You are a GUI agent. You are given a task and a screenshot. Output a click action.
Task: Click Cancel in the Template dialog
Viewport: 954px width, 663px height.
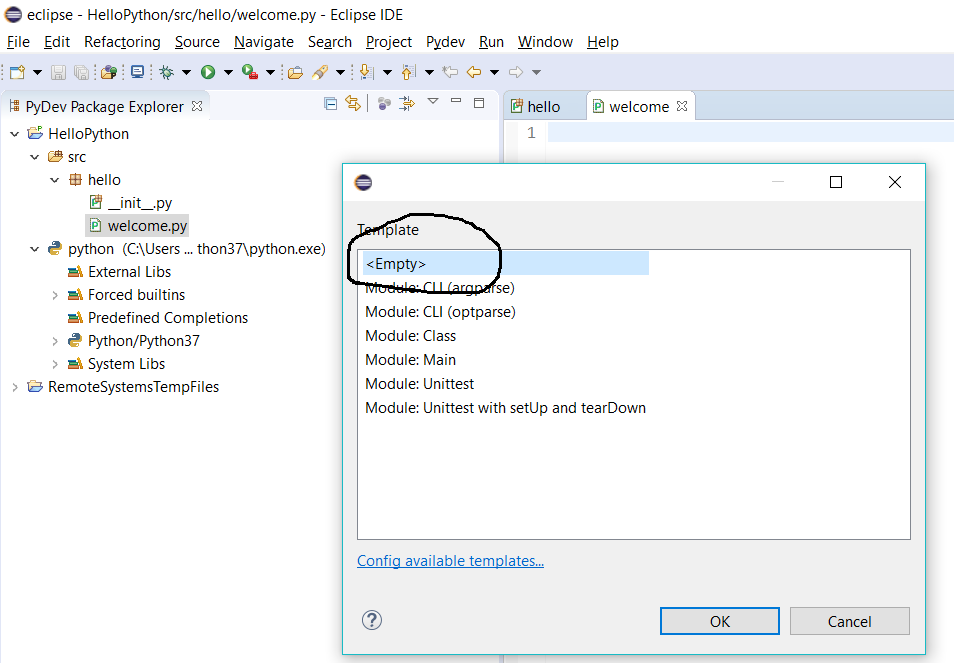[x=849, y=621]
